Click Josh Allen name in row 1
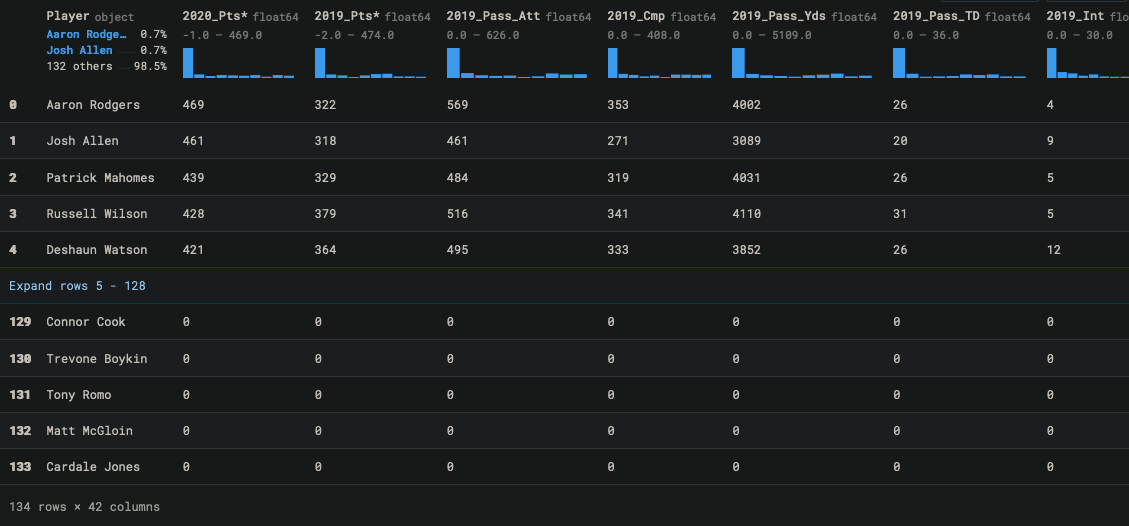Screen dimensions: 1129x526 tap(82, 141)
